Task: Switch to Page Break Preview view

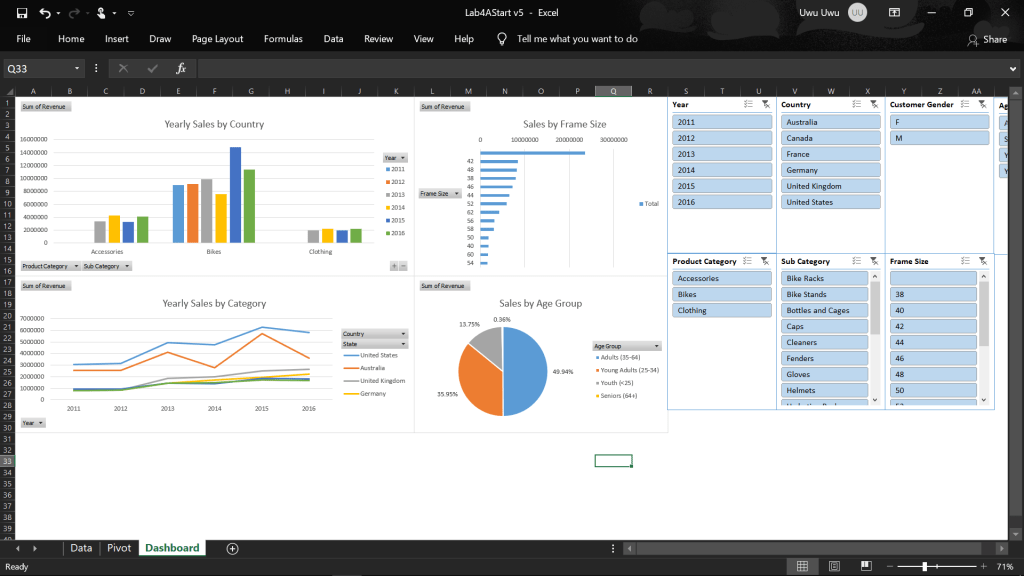Action: pos(864,566)
